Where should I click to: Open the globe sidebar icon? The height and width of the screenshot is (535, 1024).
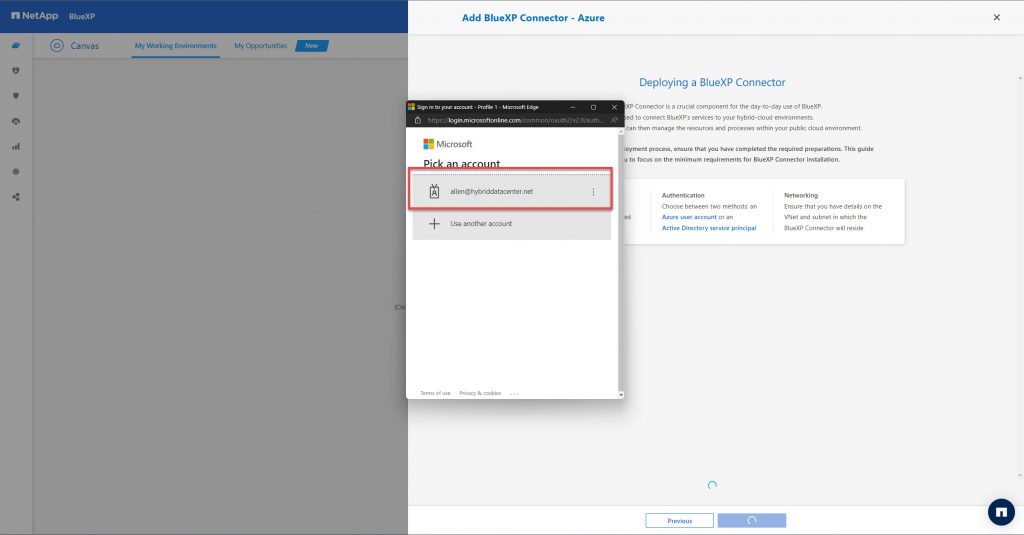(16, 172)
